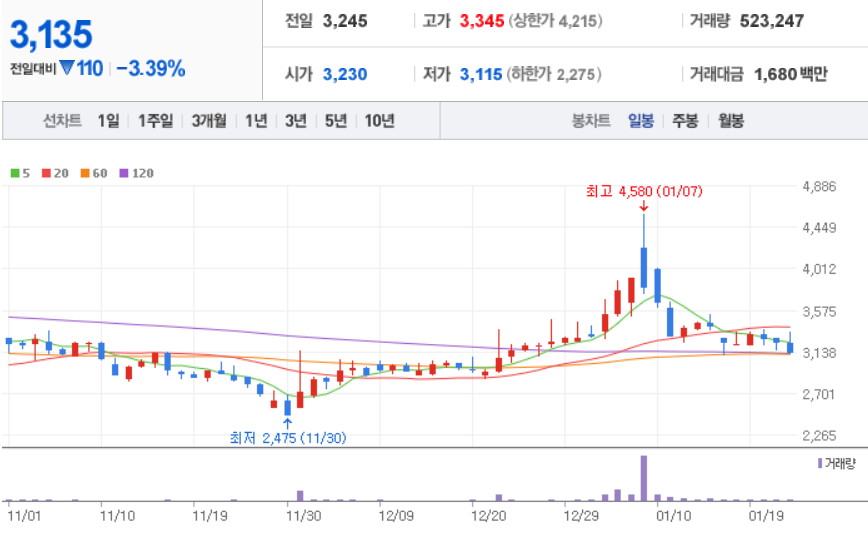
Task: Click the 11/19 date axis label
Action: click(x=210, y=516)
